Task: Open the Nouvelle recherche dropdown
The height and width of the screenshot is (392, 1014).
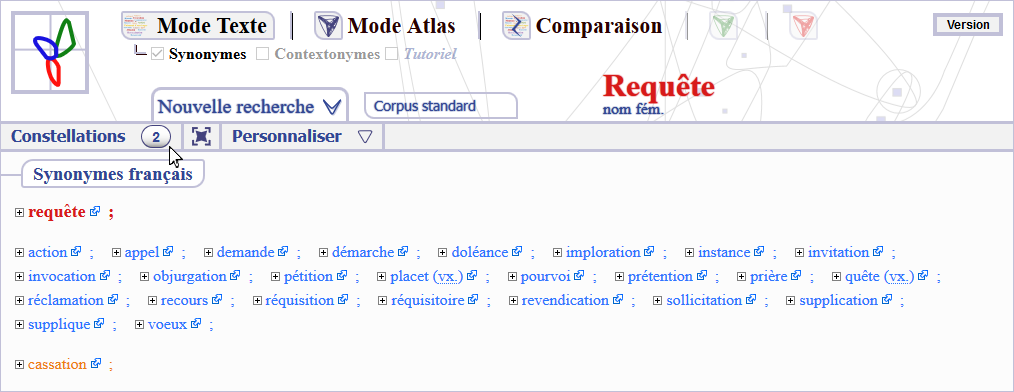Action: [250, 106]
